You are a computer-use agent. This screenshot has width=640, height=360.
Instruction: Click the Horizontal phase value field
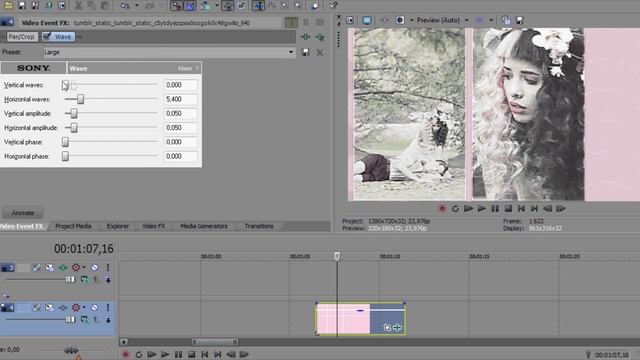(180, 156)
